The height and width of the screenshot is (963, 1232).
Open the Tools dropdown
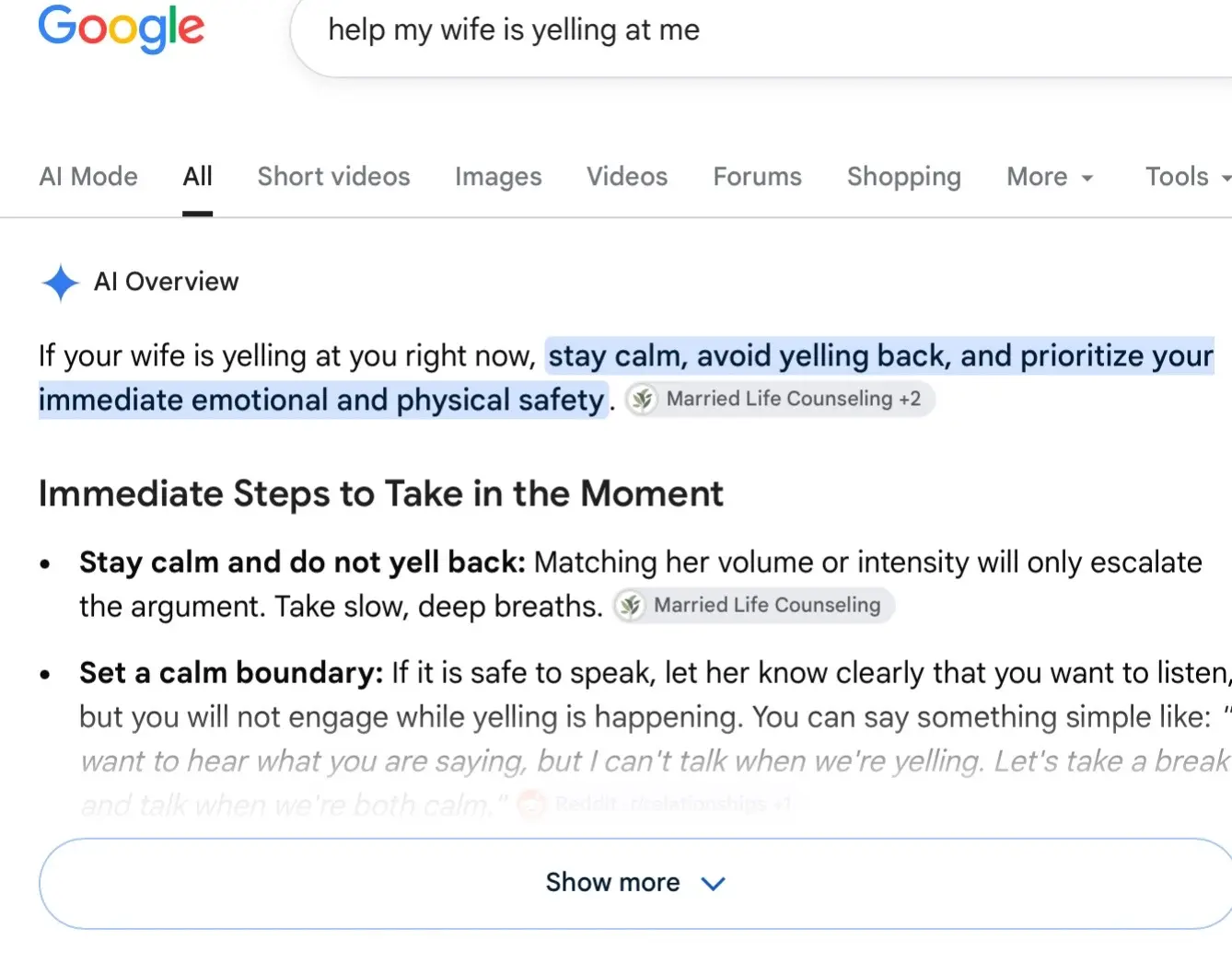(x=1188, y=176)
